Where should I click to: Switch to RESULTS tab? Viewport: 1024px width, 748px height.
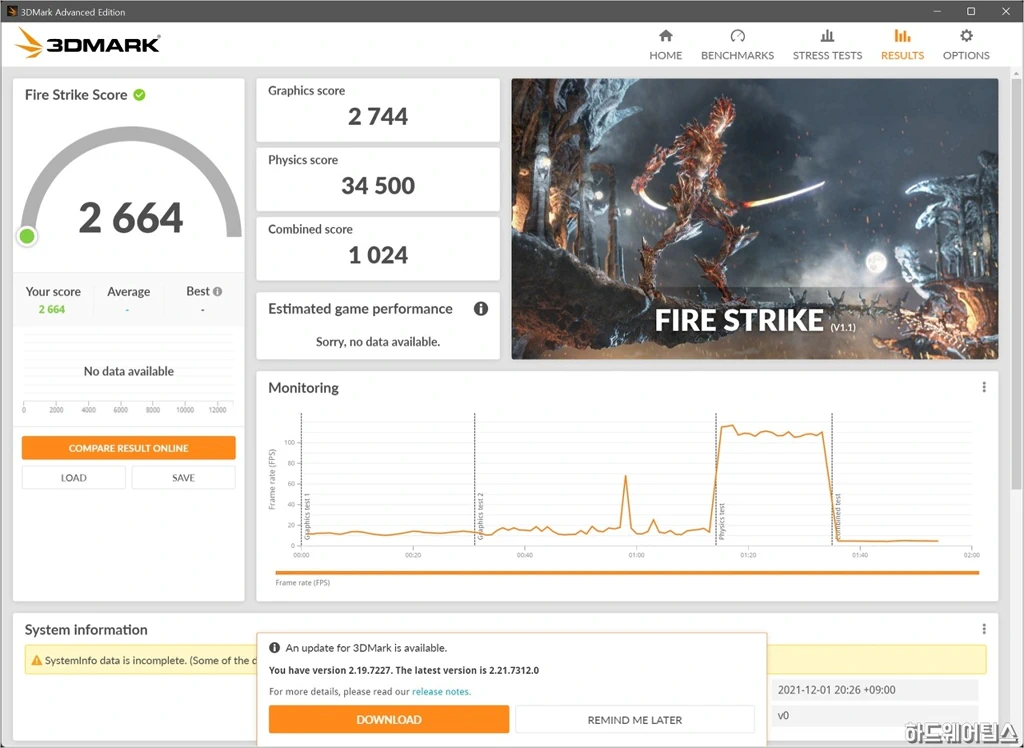(903, 45)
